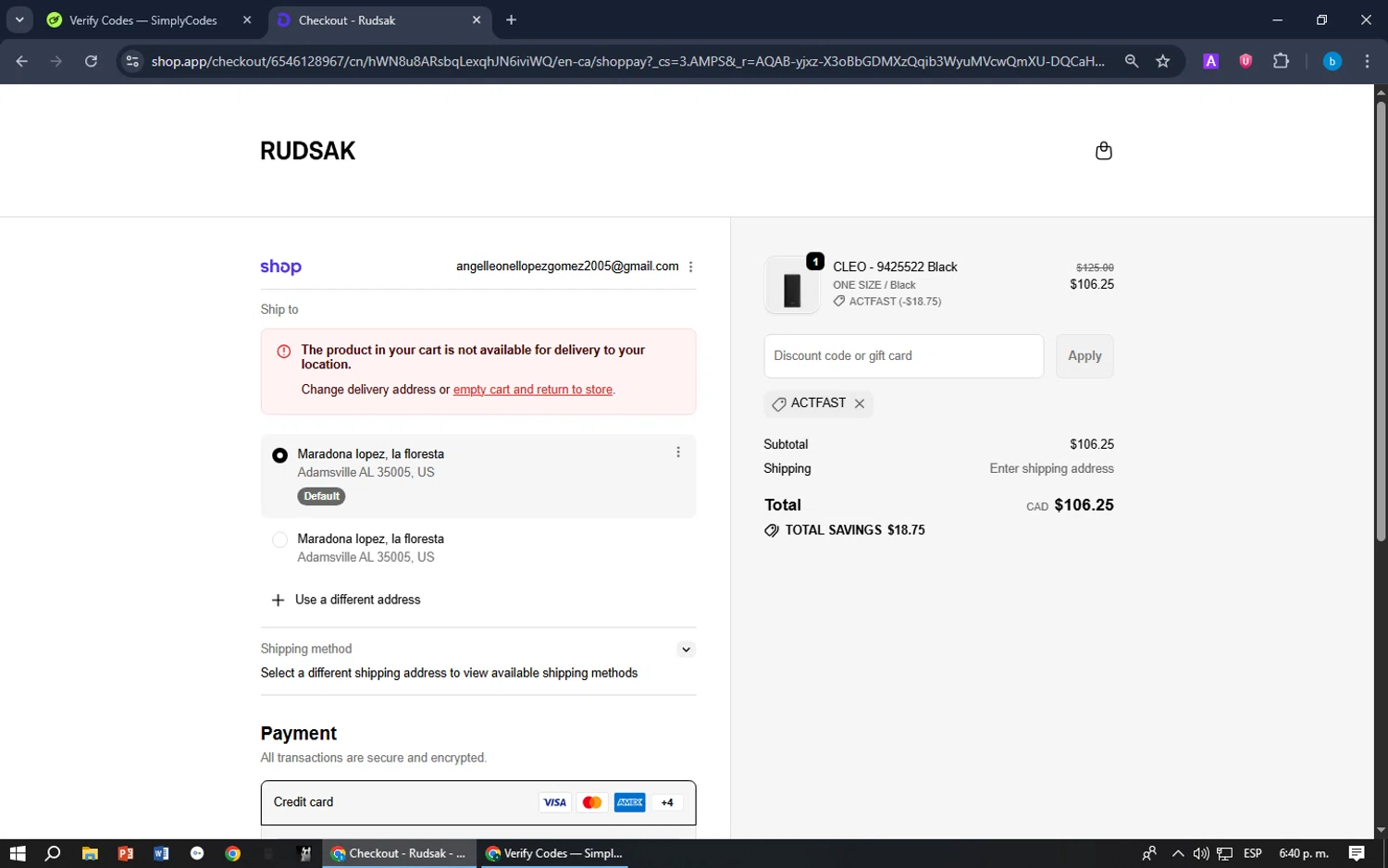Open the volume control in tray
Image resolution: width=1388 pixels, height=868 pixels.
coord(1201,853)
